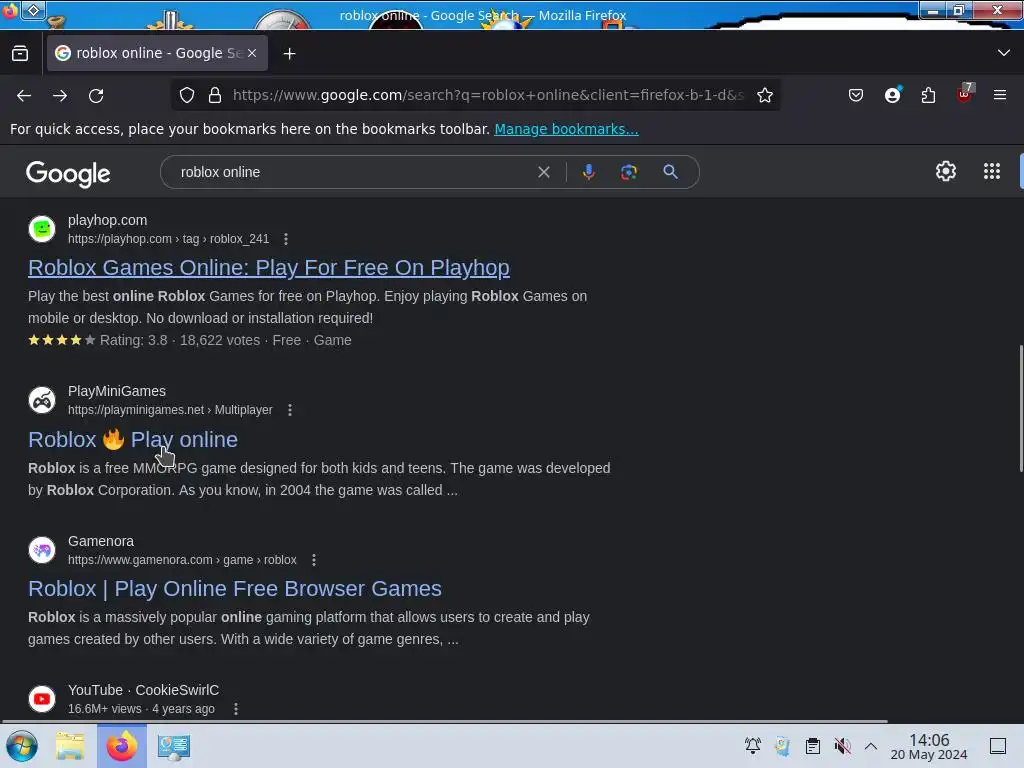Open Manage bookmarks link
The width and height of the screenshot is (1024, 768).
pos(566,129)
